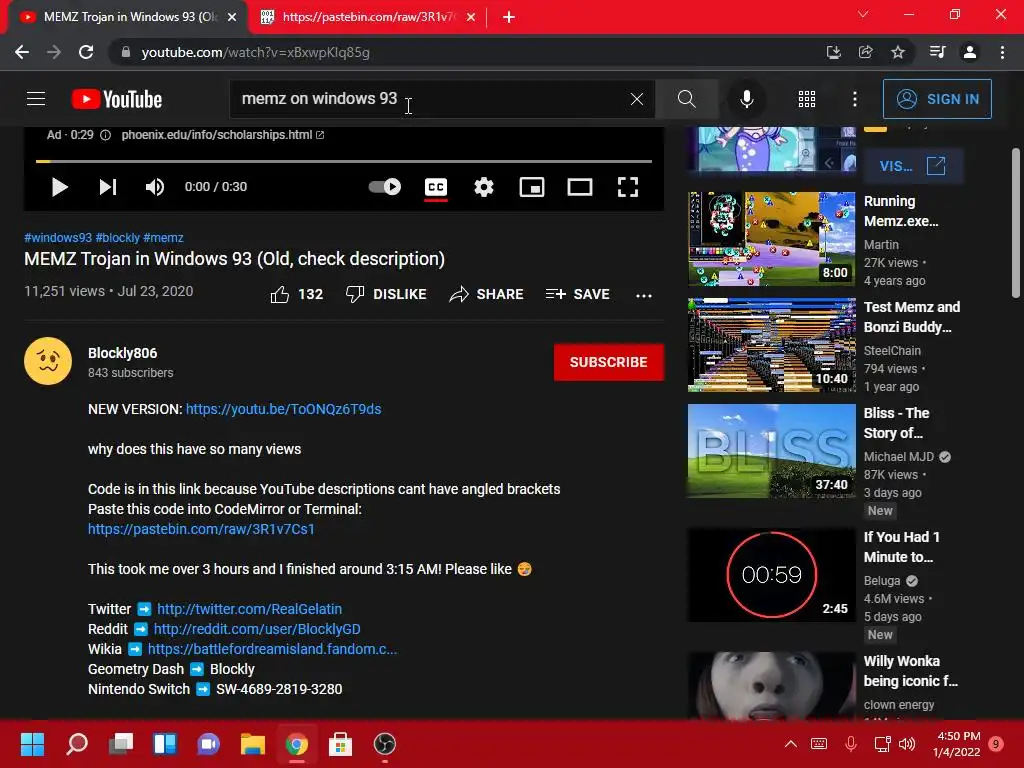This screenshot has width=1024, height=768.
Task: Bookmark this page with the star
Action: coord(898,52)
